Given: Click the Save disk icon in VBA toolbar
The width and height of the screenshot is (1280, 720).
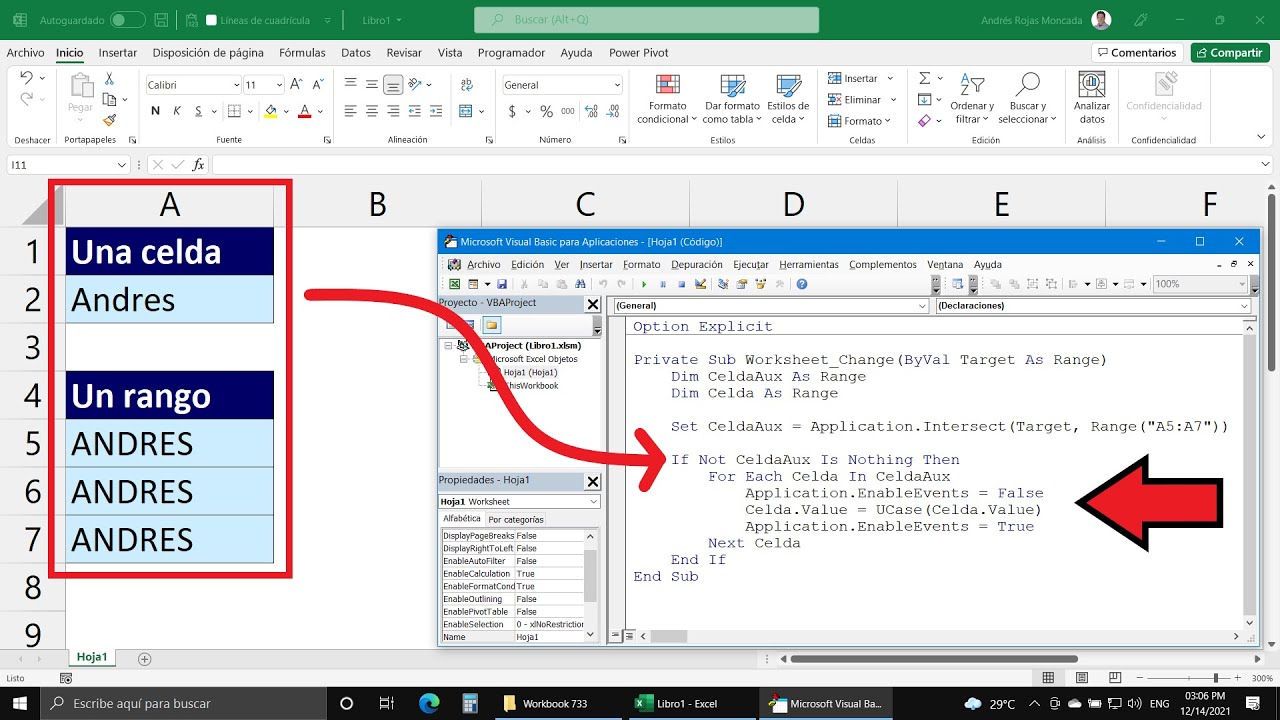Looking at the screenshot, I should coord(502,284).
